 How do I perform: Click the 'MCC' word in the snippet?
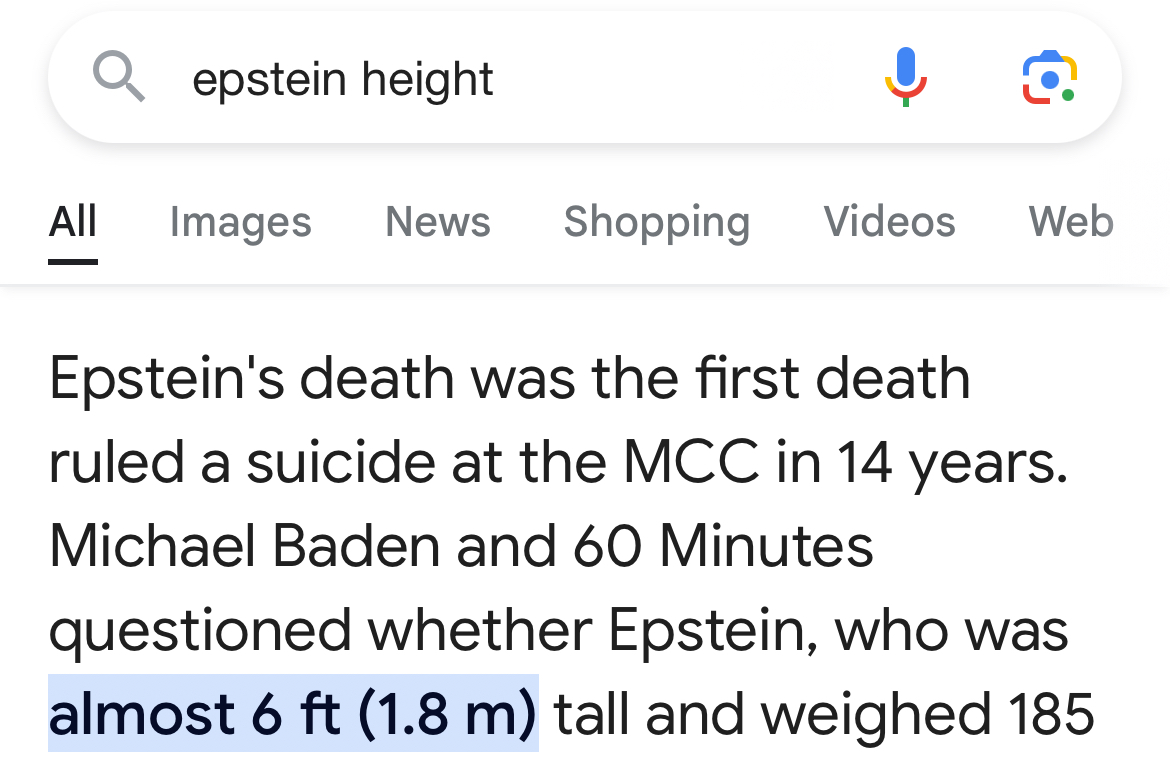[691, 462]
